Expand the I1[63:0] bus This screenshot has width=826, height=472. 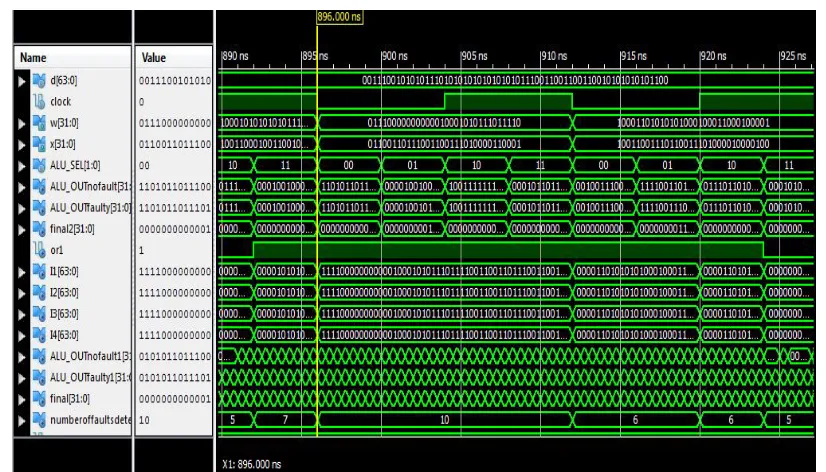22,272
